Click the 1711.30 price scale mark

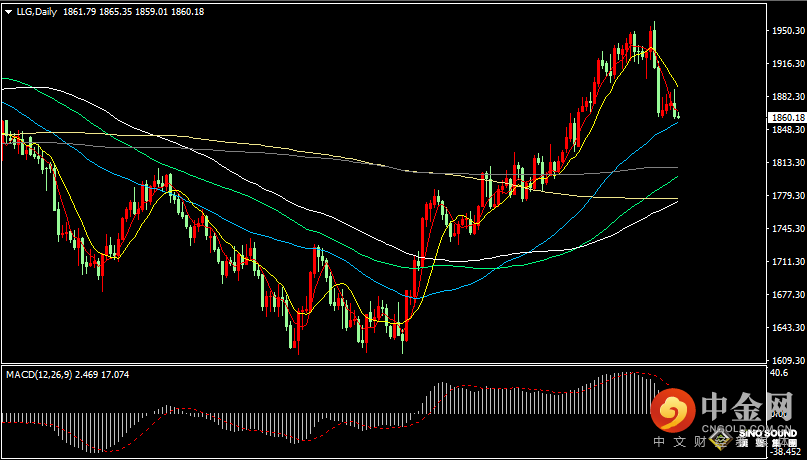(x=786, y=261)
